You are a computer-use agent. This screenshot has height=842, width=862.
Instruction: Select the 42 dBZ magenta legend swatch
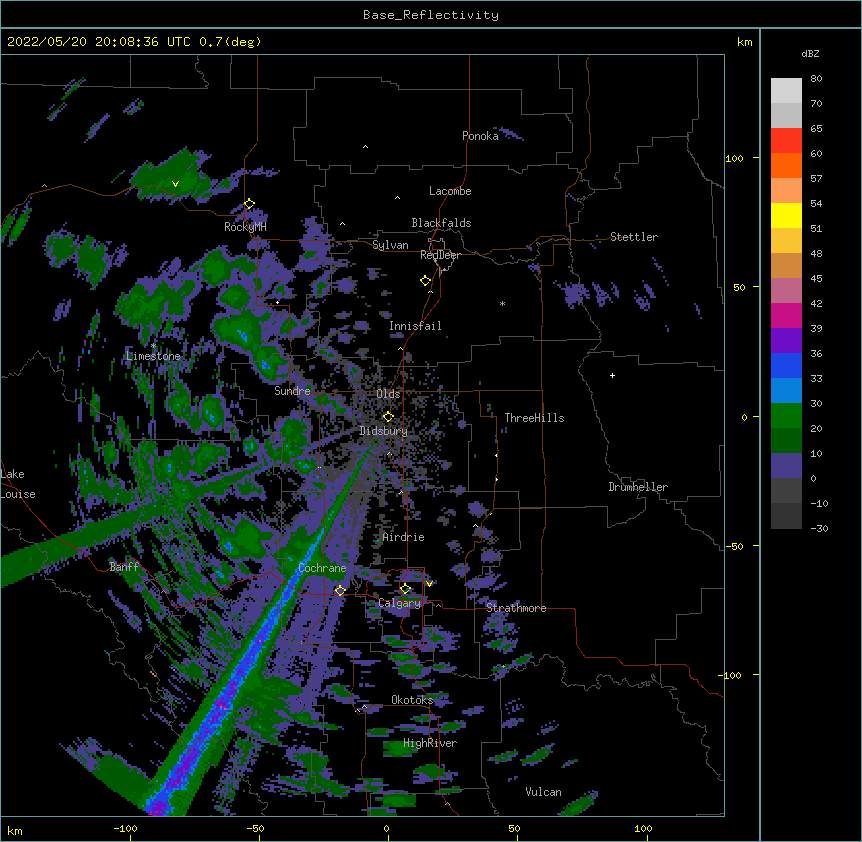click(x=786, y=315)
